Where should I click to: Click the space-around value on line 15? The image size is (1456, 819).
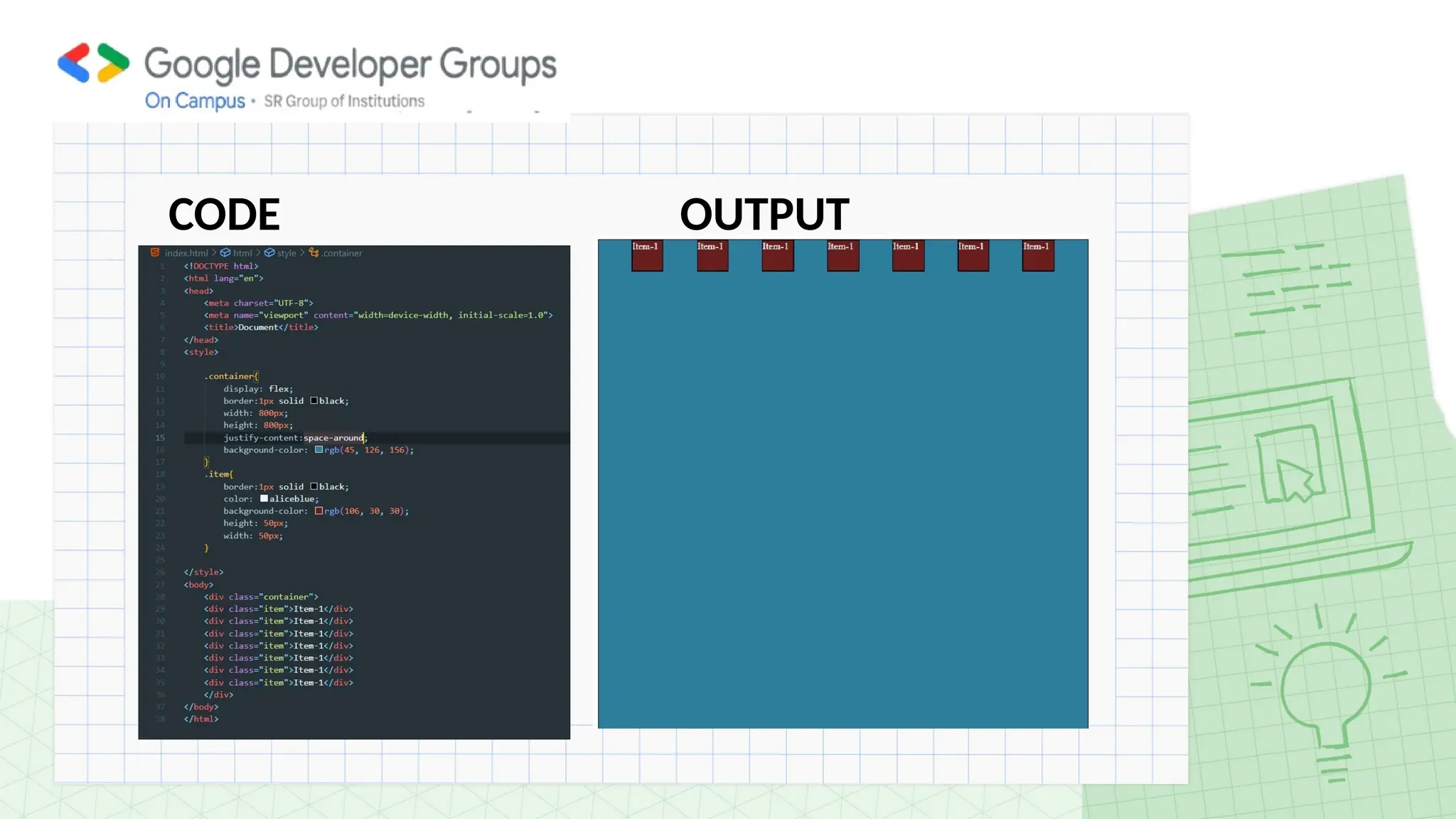click(333, 438)
